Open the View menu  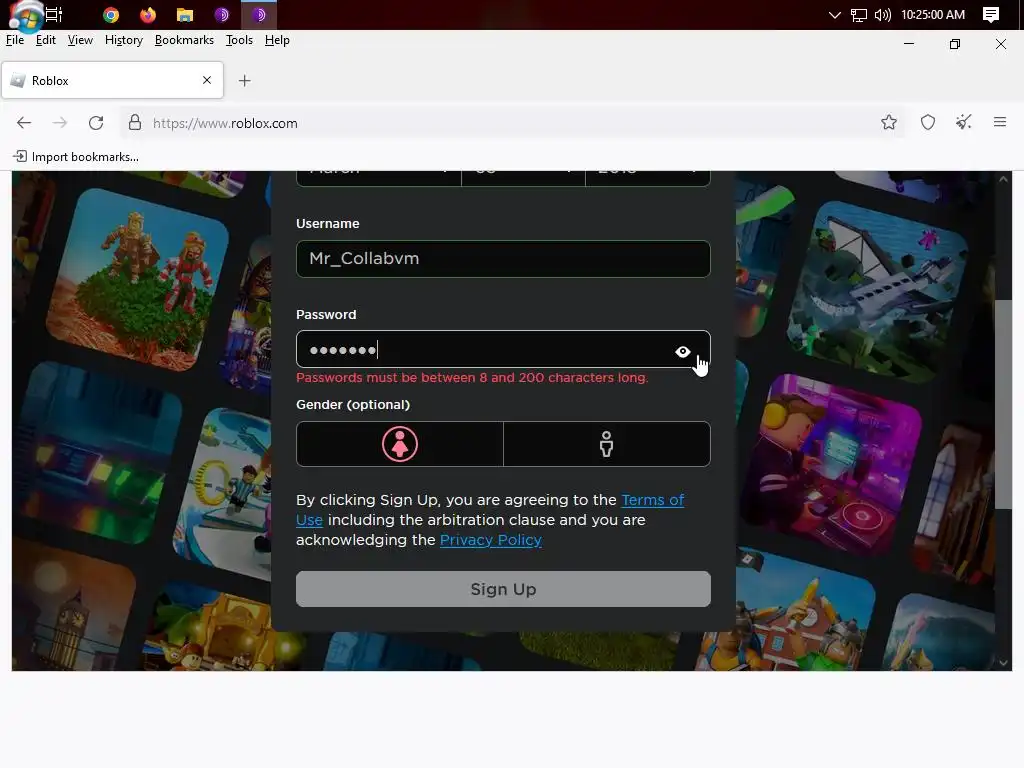tap(80, 40)
